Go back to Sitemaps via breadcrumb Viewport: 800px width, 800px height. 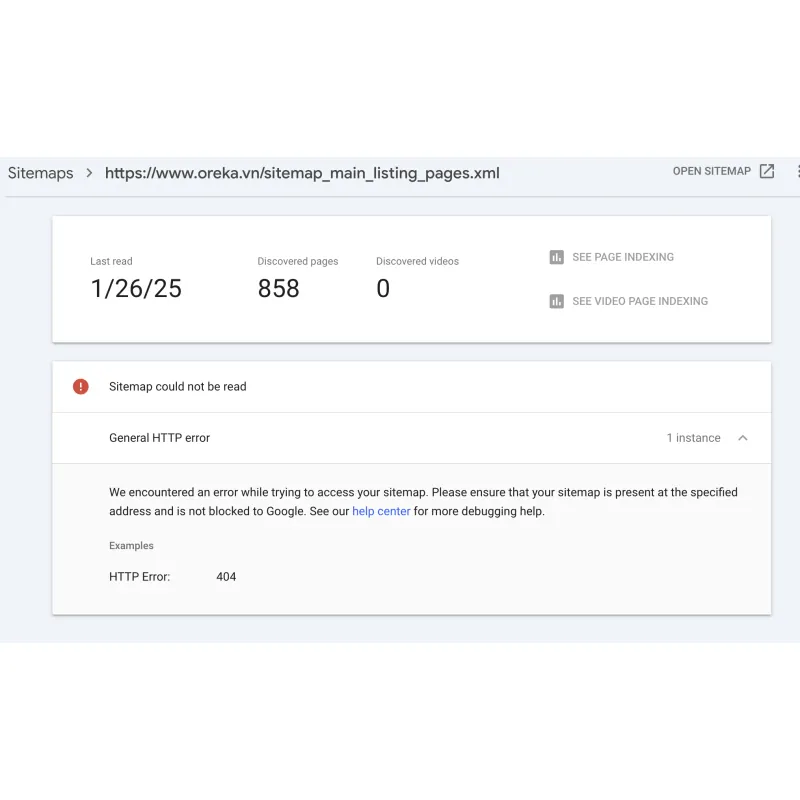pyautogui.click(x=40, y=173)
